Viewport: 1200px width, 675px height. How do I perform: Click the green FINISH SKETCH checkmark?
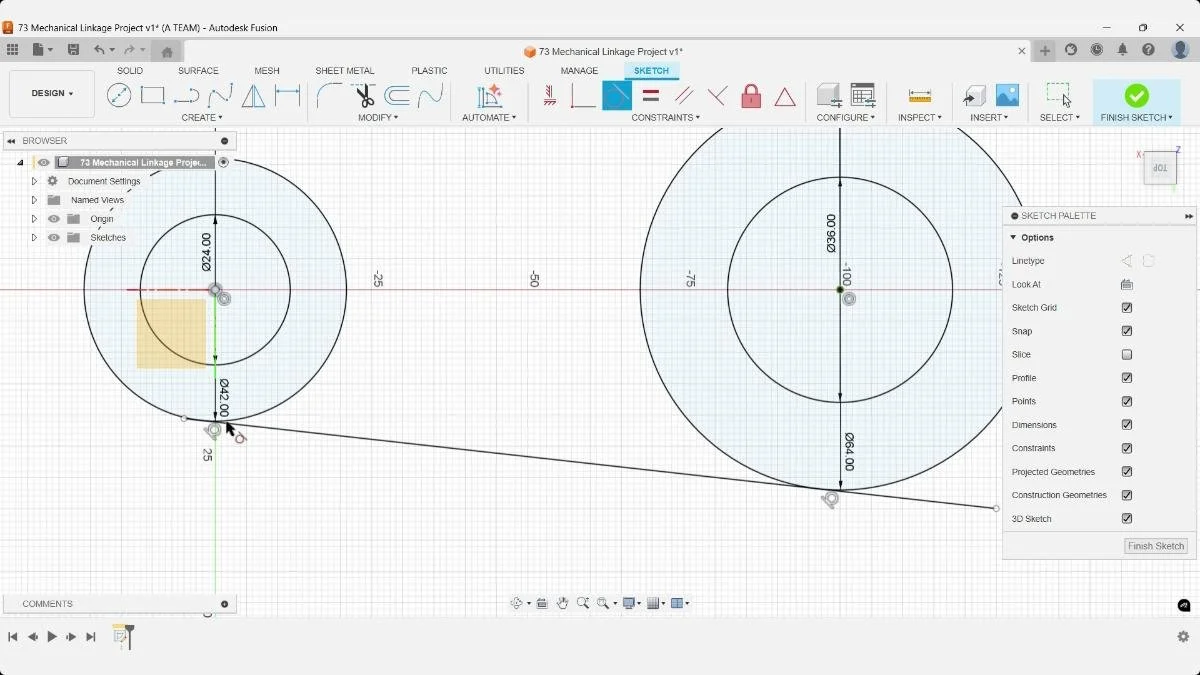1136,95
